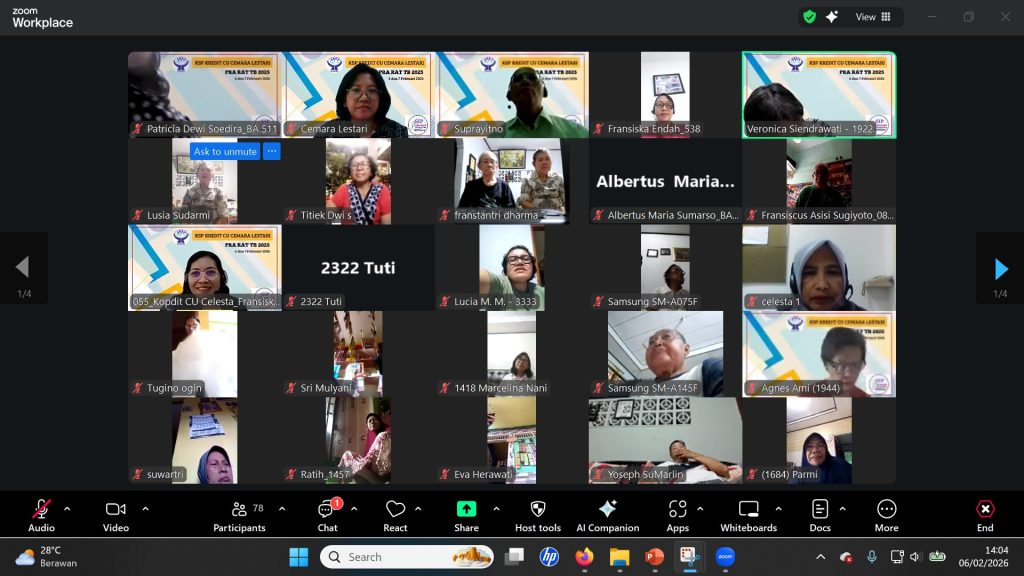The width and height of the screenshot is (1024, 576).
Task: Open the Participants panel
Action: click(239, 515)
